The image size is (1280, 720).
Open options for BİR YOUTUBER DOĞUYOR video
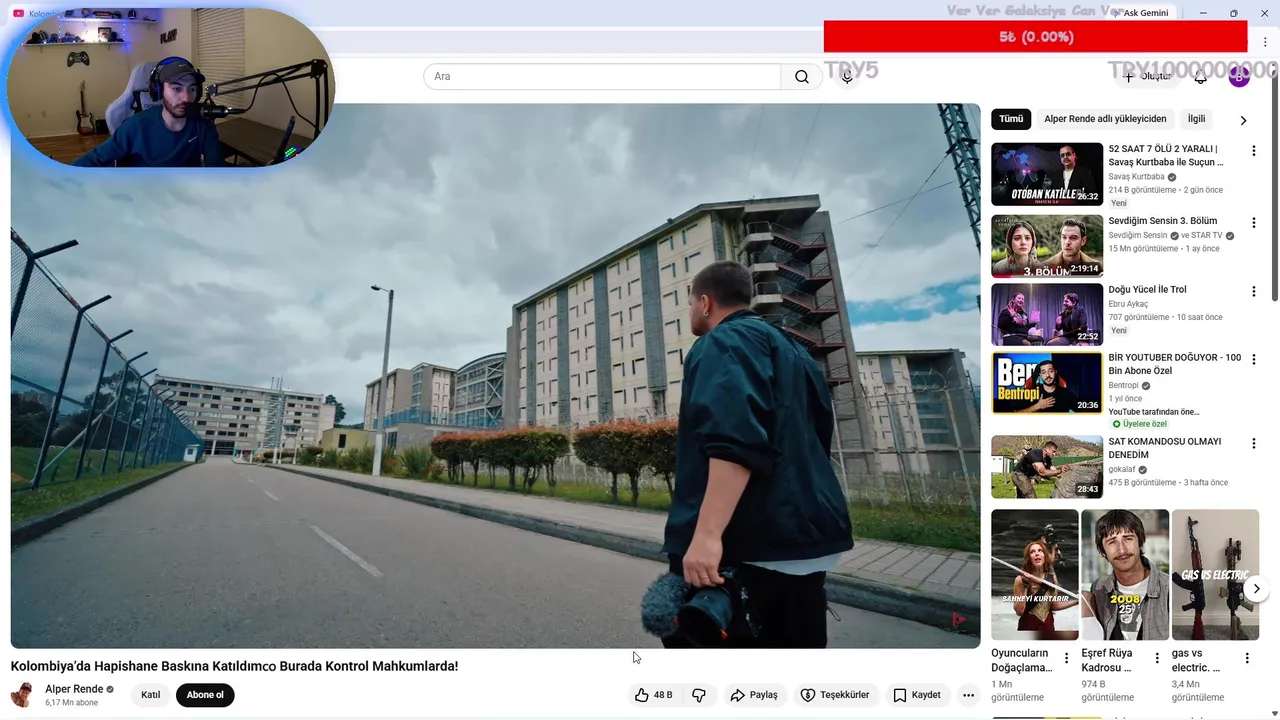pos(1253,359)
